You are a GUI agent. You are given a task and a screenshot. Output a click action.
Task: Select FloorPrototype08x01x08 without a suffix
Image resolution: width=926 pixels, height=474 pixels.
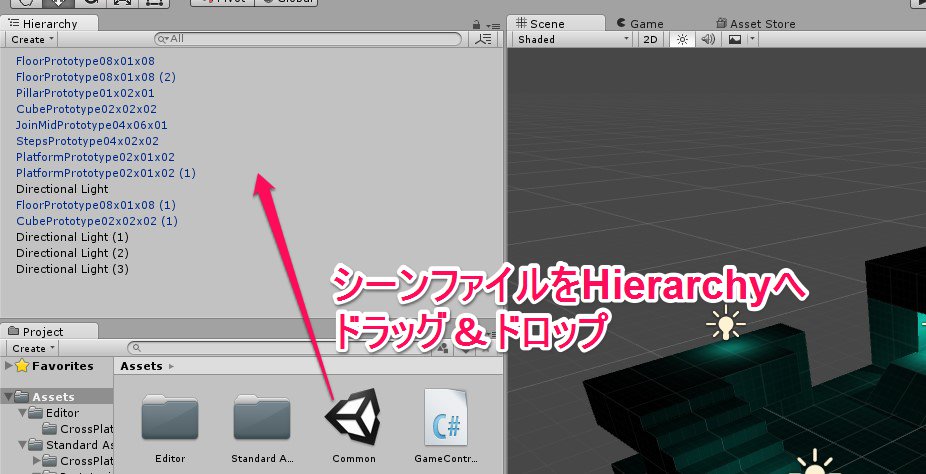[85, 61]
